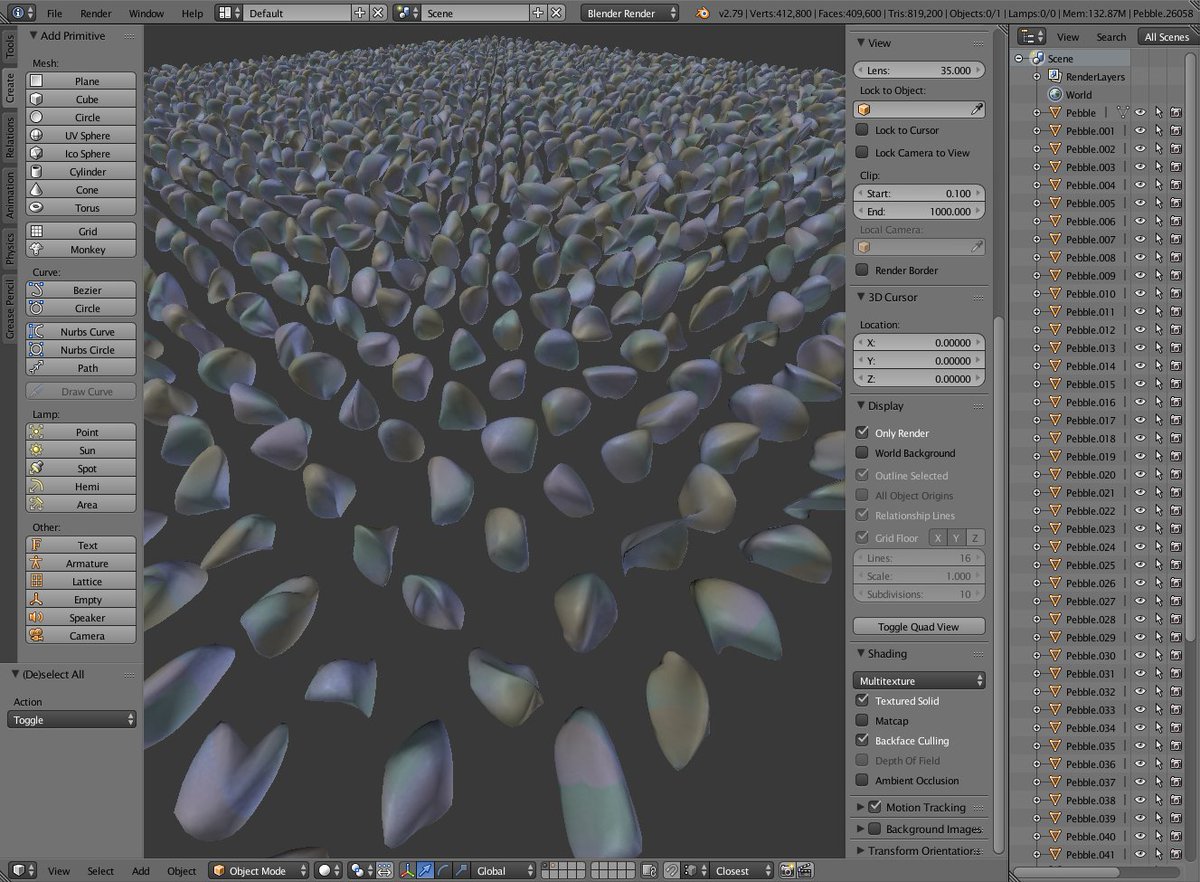Add an Ico Sphere mesh
Image resolution: width=1200 pixels, height=882 pixels.
pos(81,153)
